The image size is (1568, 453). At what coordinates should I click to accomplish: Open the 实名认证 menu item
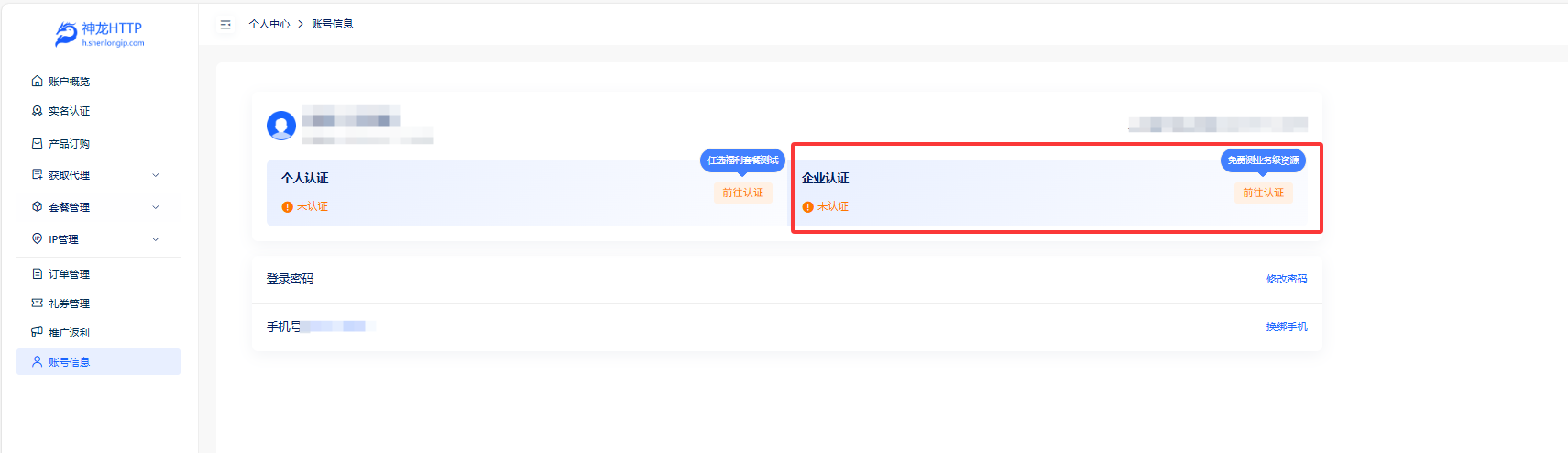[69, 111]
